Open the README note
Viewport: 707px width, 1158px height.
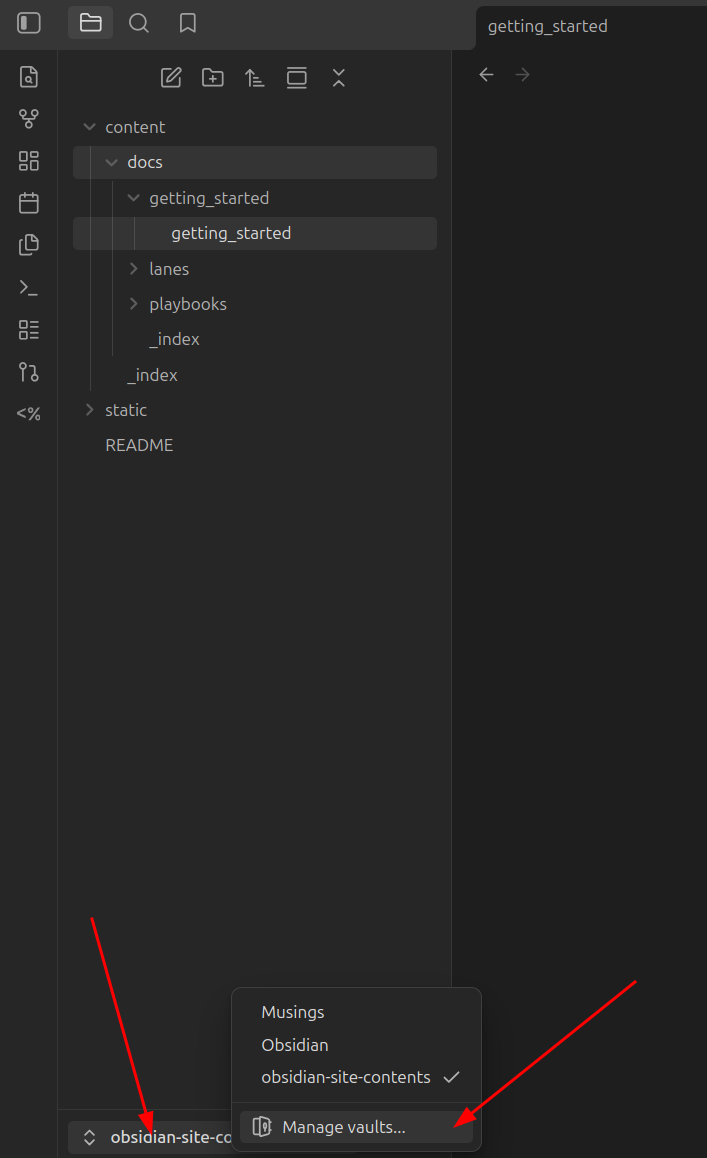point(139,445)
